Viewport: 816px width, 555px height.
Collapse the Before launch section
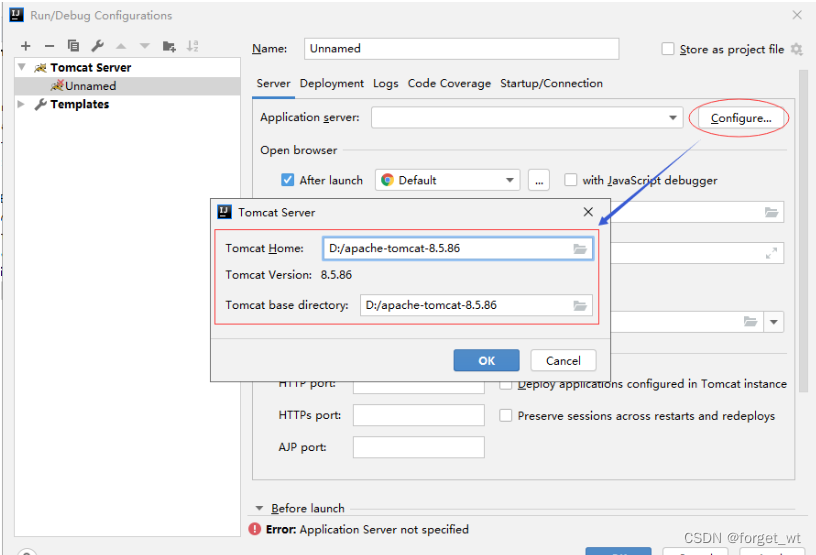259,508
